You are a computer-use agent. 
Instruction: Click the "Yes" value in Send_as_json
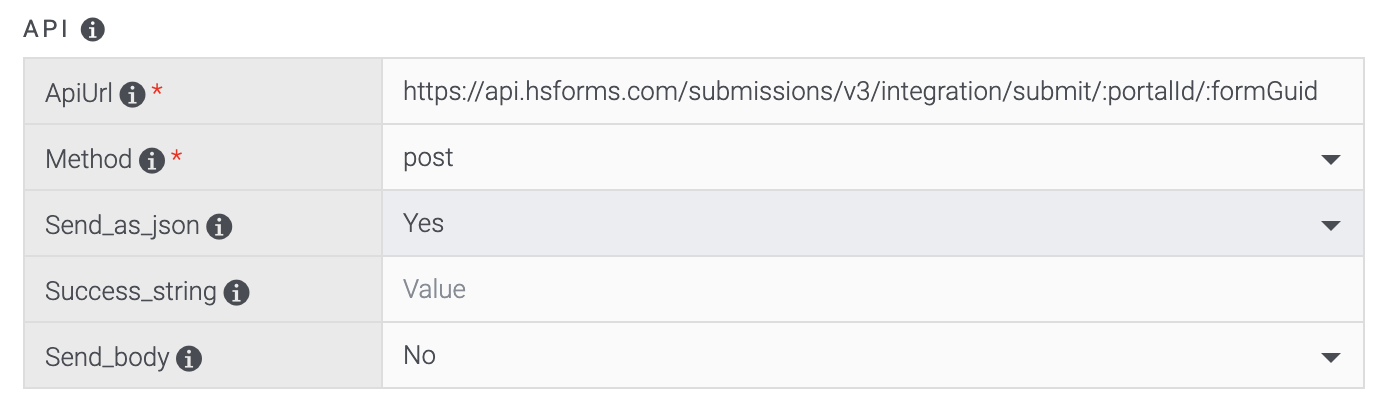tap(423, 224)
